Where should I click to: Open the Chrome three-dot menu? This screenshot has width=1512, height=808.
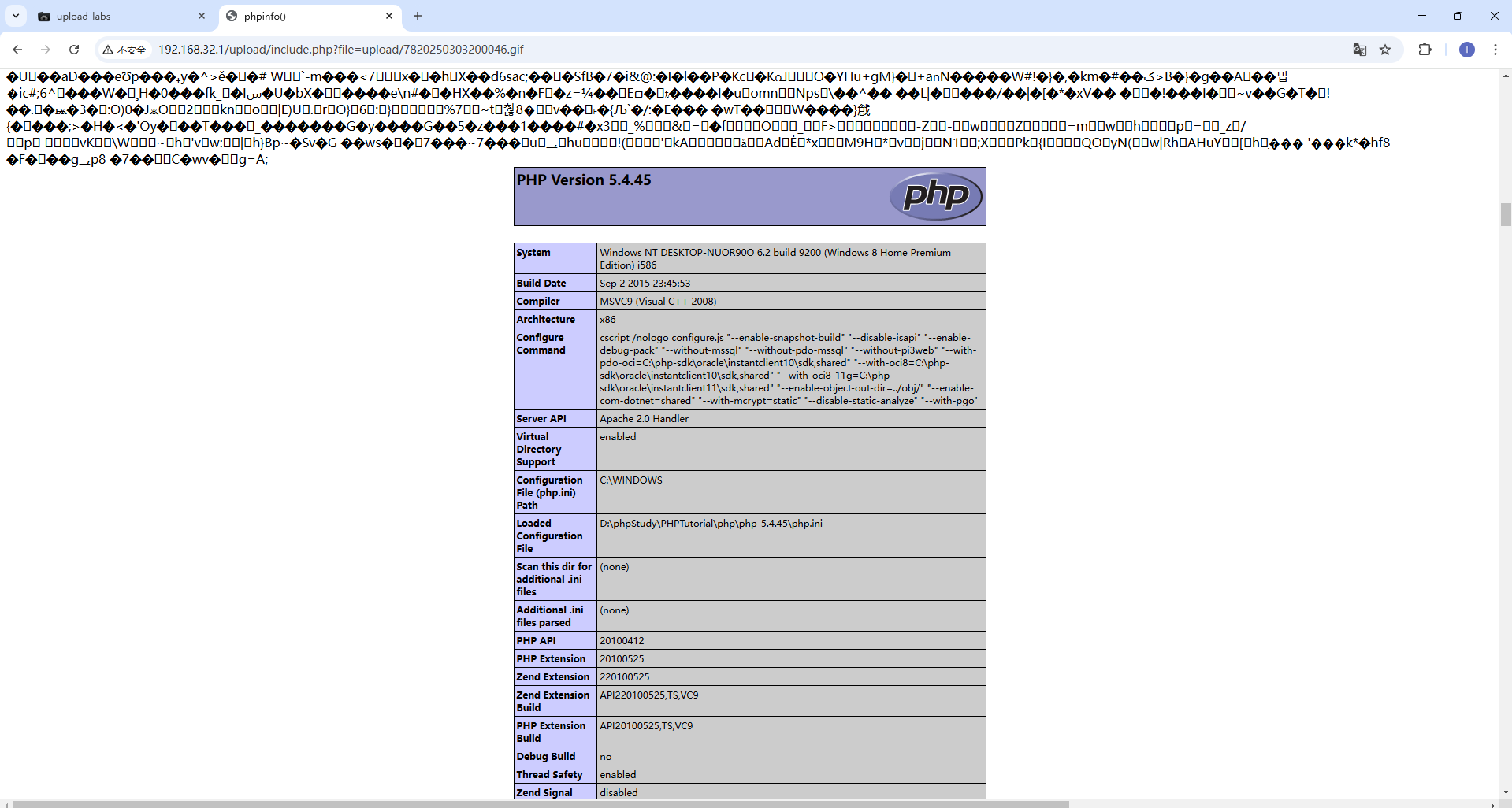[x=1495, y=50]
